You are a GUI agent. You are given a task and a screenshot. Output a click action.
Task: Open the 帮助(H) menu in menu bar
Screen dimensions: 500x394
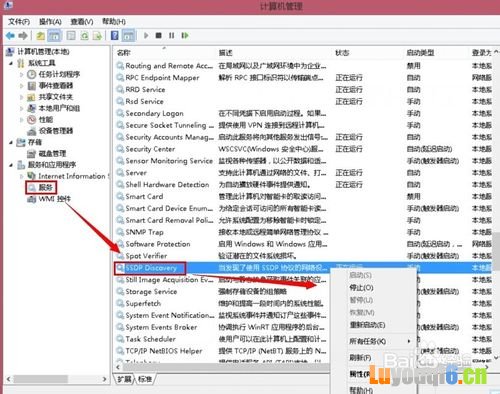tap(114, 22)
